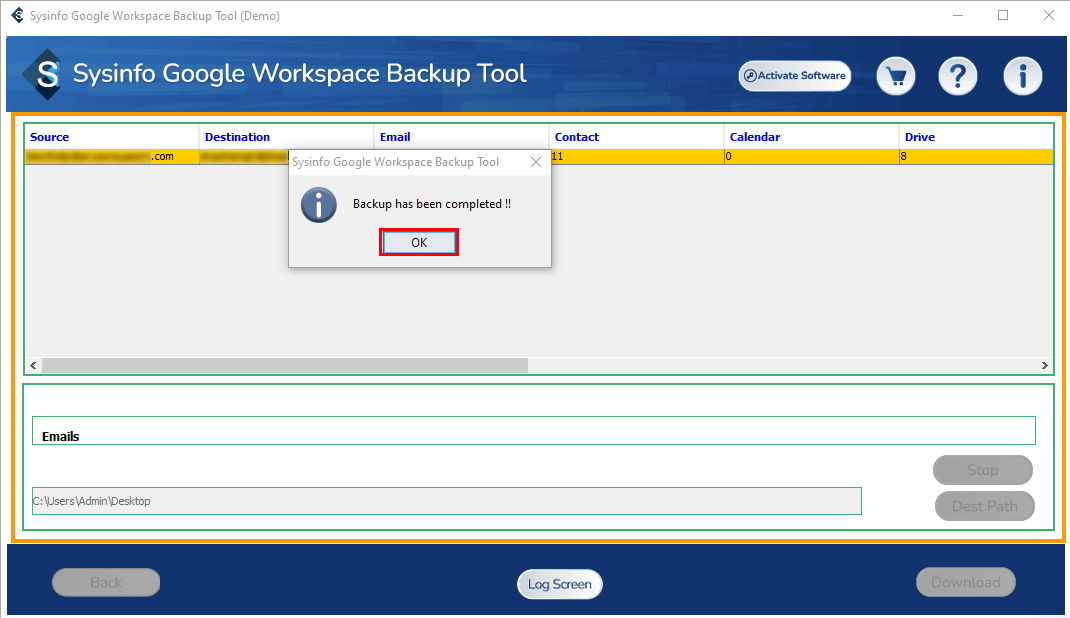
Task: Click the horizontal scrollbar left arrow
Action: pyautogui.click(x=32, y=366)
